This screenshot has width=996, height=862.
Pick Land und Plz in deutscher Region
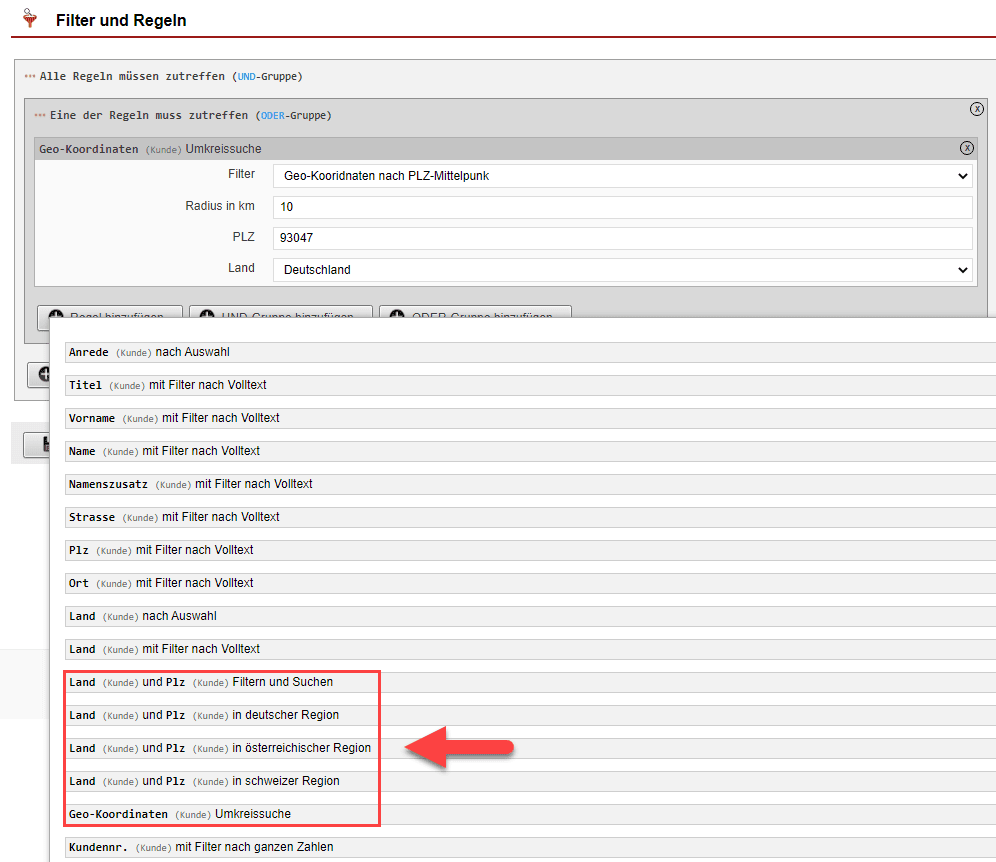204,715
